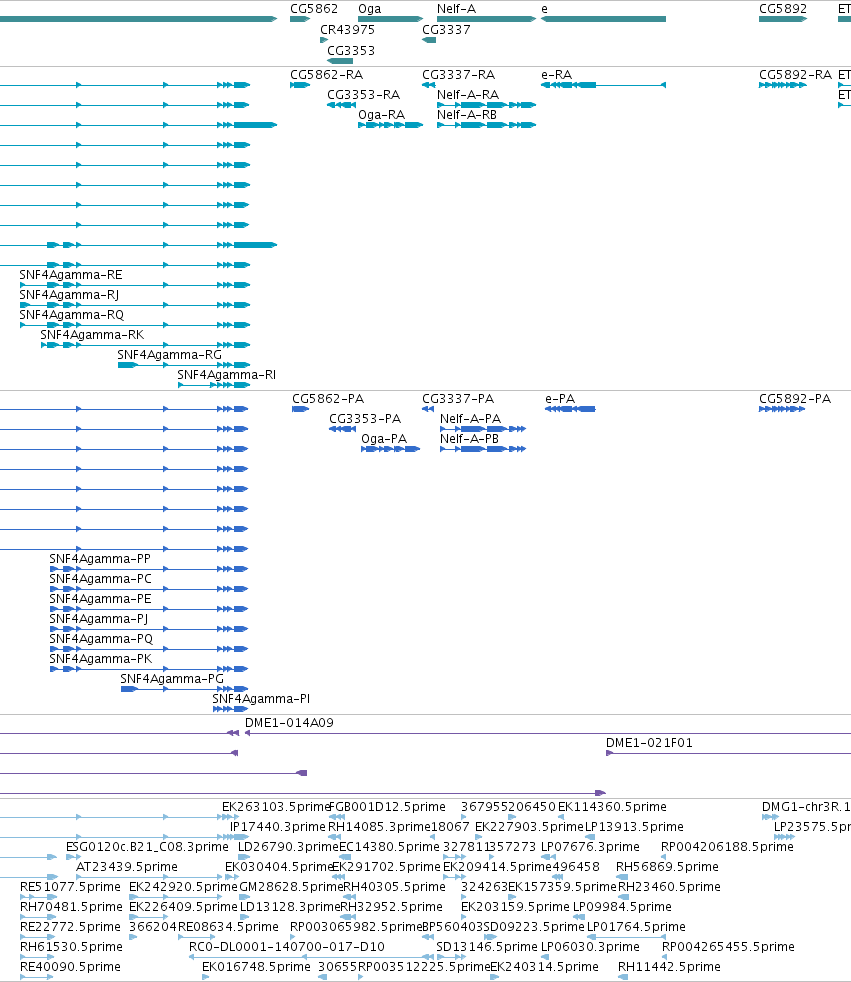Select EST RP004265455.5prime
This screenshot has width=851, height=982.
coord(728,947)
